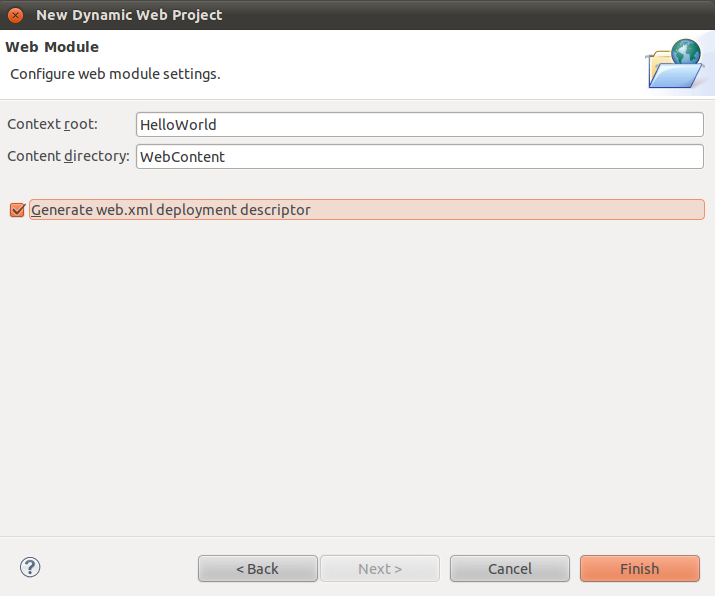
Task: Click the Context root label
Action: 52,125
